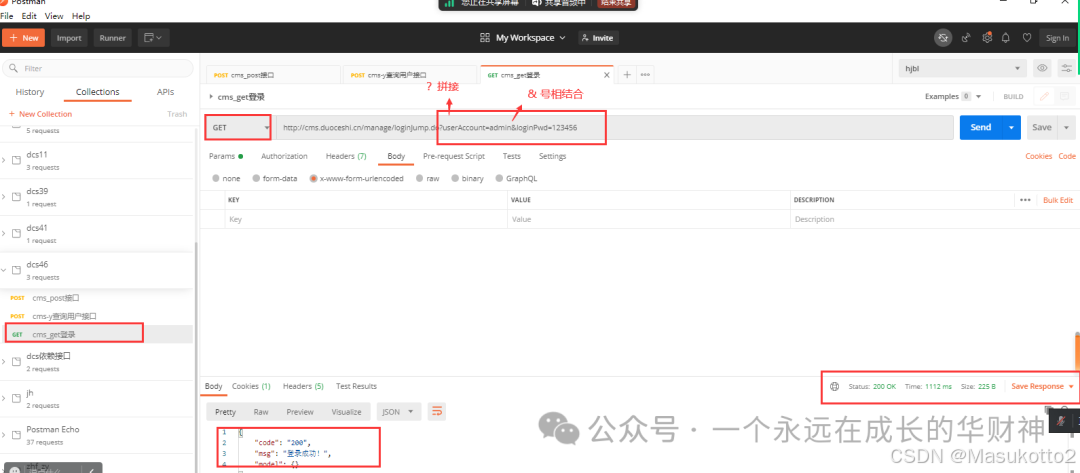Image resolution: width=1080 pixels, height=473 pixels.
Task: Select the form-data radio button
Action: point(256,178)
